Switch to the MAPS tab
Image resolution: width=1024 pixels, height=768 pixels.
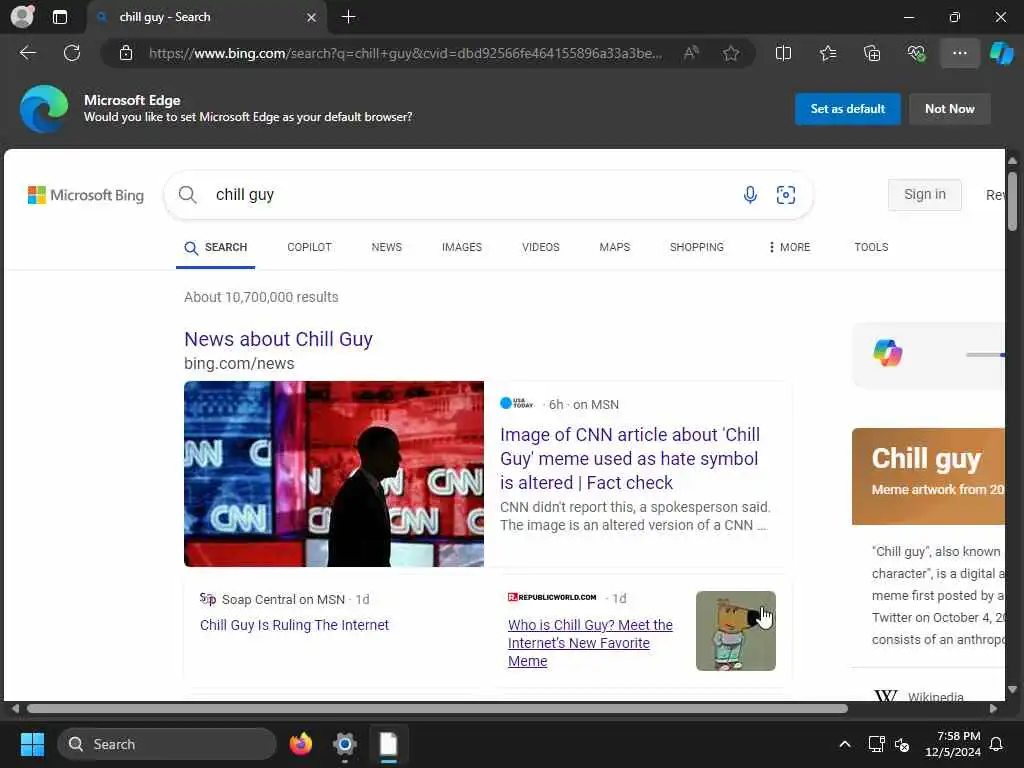pyautogui.click(x=615, y=248)
